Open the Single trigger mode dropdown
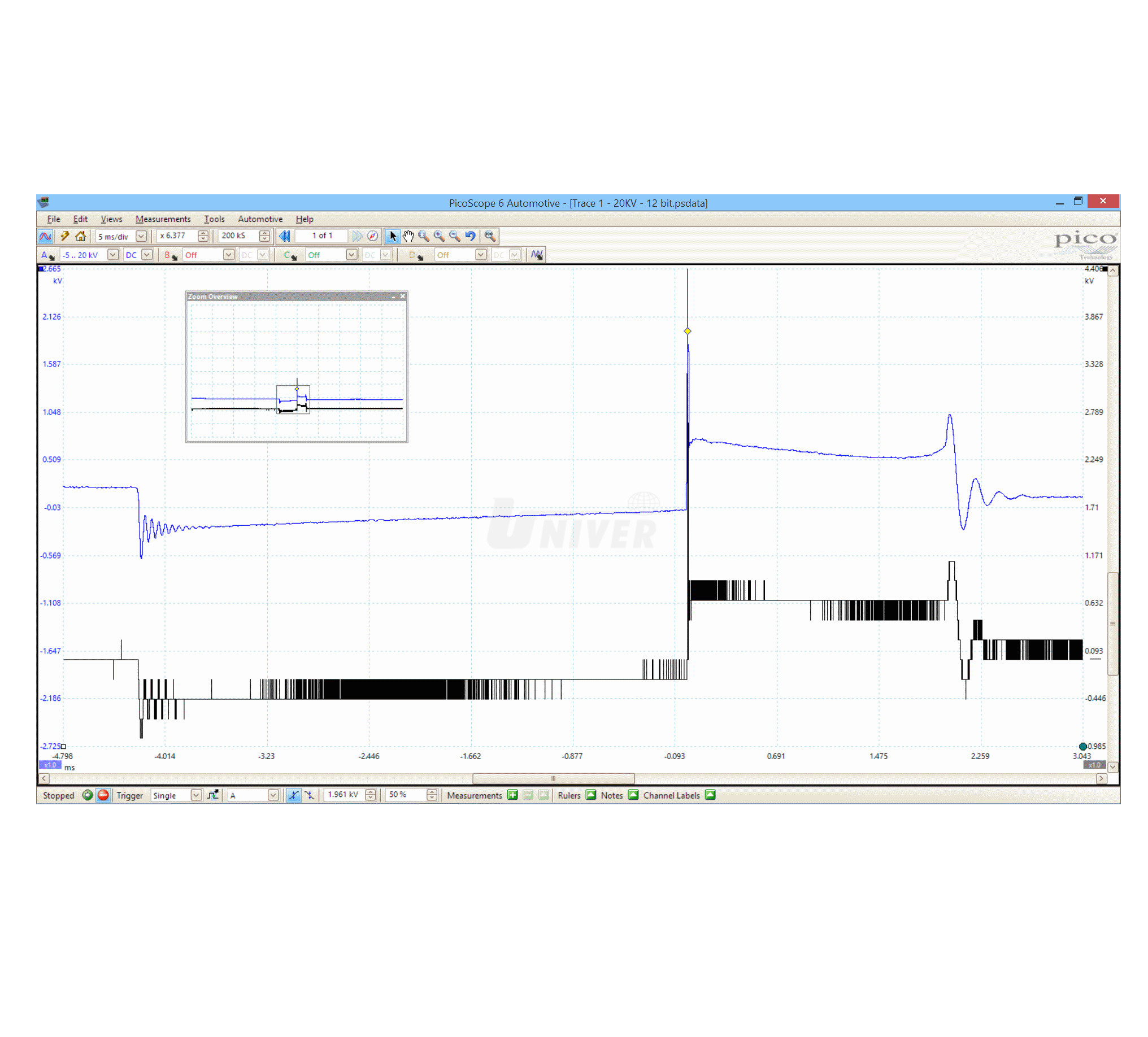 pos(196,795)
